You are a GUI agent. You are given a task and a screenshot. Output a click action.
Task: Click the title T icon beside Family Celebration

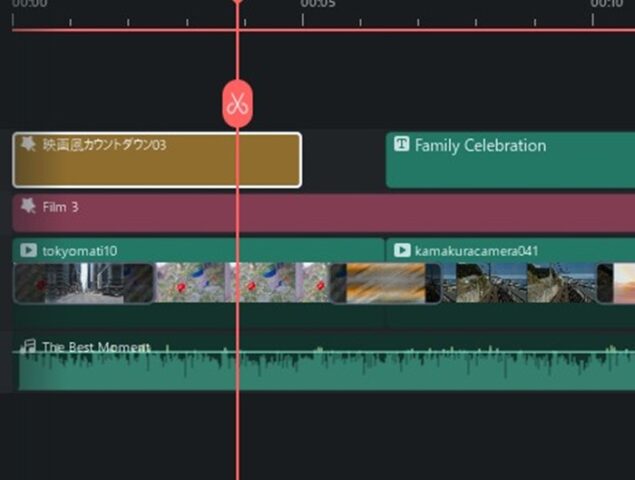click(402, 145)
